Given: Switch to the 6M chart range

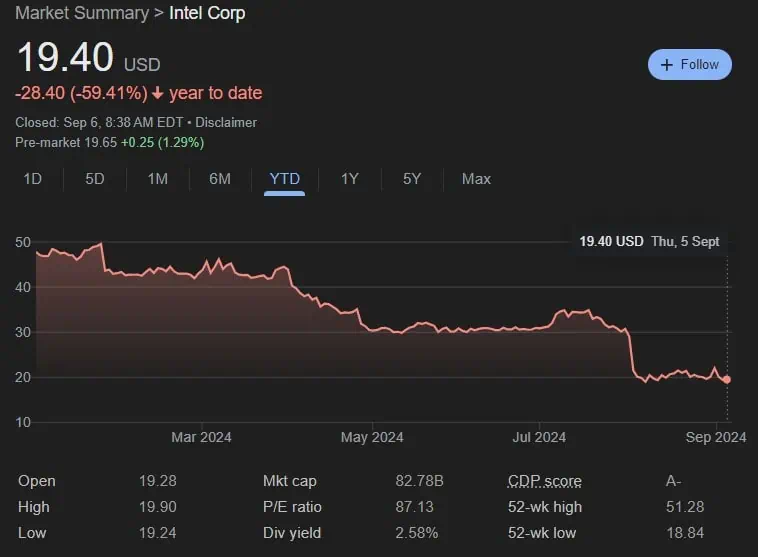Looking at the screenshot, I should click(220, 179).
